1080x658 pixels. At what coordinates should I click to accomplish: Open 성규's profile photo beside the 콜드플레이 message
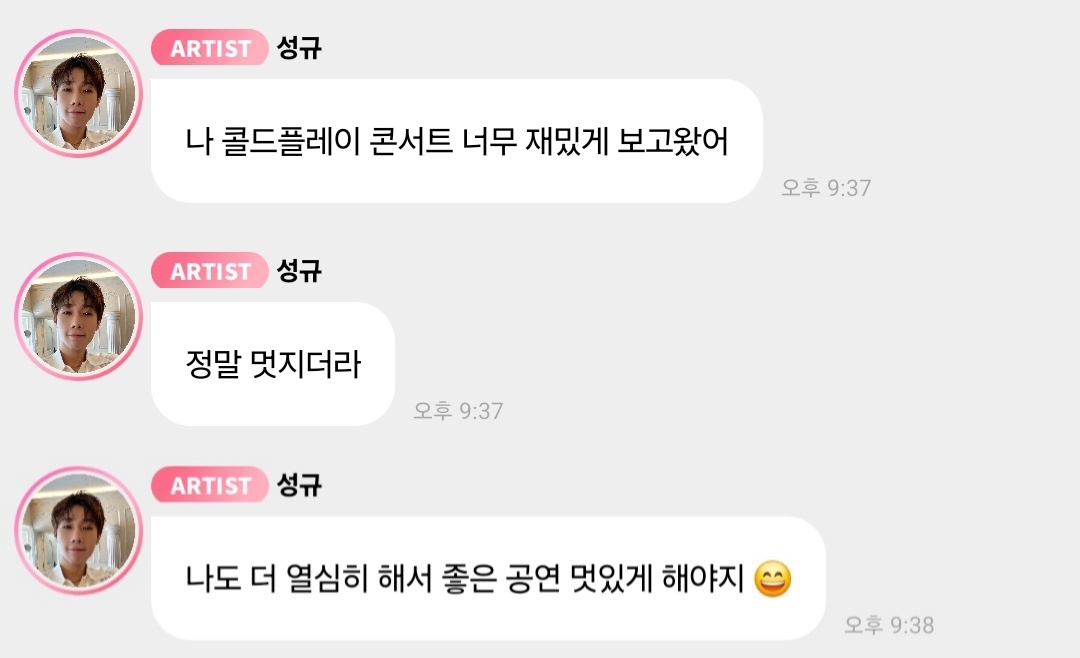click(x=79, y=93)
